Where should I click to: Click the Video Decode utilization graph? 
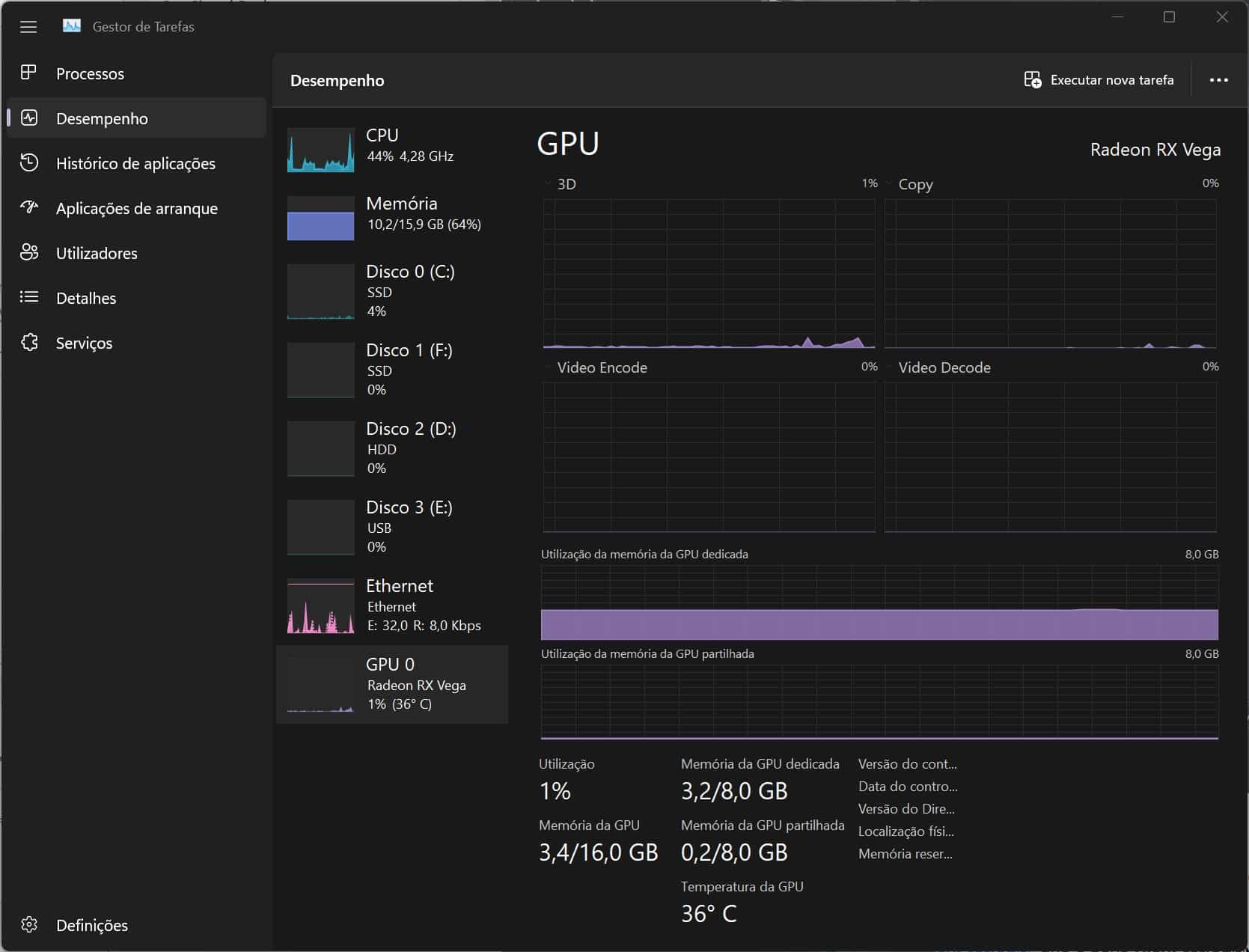pyautogui.click(x=1051, y=458)
